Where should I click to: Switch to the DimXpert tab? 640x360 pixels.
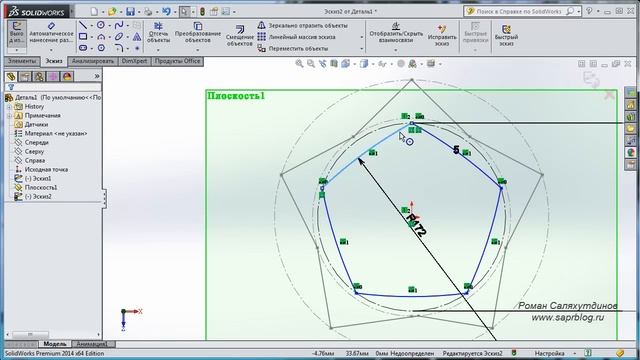coord(134,61)
